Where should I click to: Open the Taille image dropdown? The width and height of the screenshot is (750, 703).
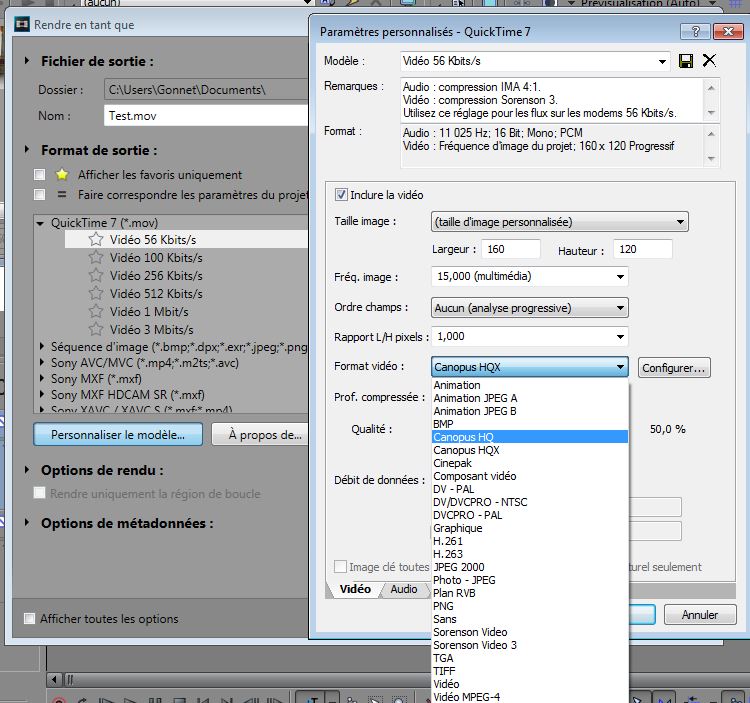680,222
